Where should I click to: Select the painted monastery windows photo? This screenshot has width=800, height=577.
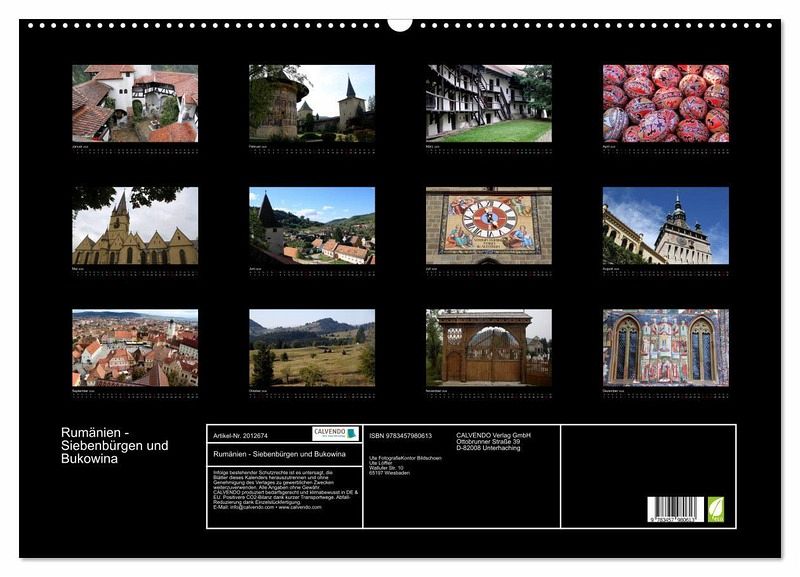tap(665, 347)
